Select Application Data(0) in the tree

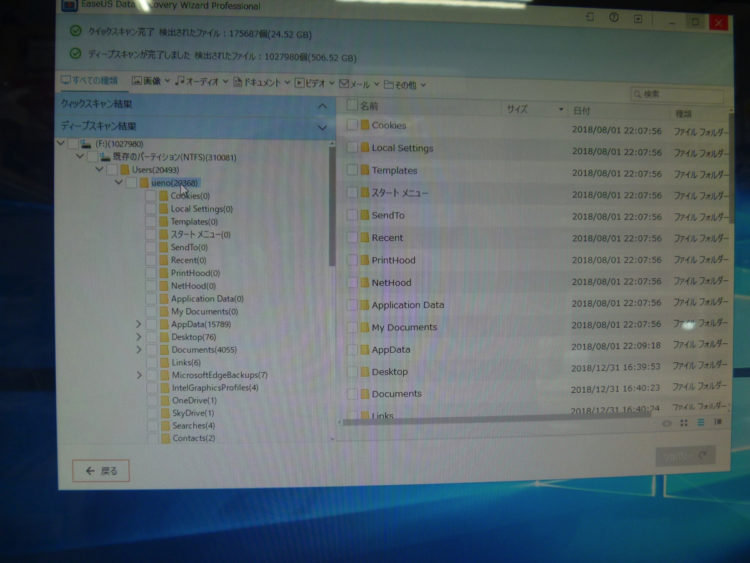click(x=207, y=298)
